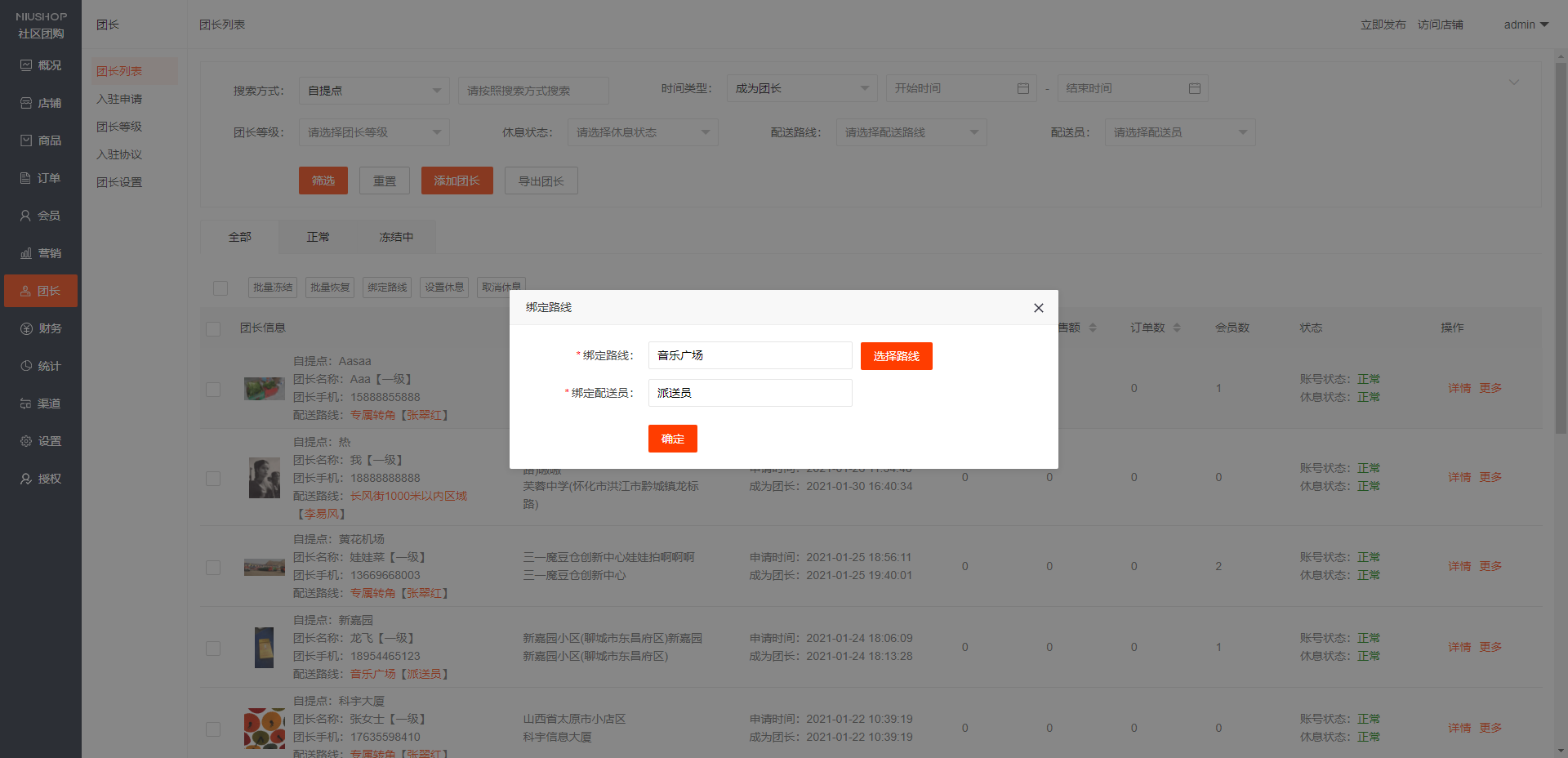Image resolution: width=1568 pixels, height=758 pixels.
Task: Click 筛选 filter button
Action: [323, 181]
